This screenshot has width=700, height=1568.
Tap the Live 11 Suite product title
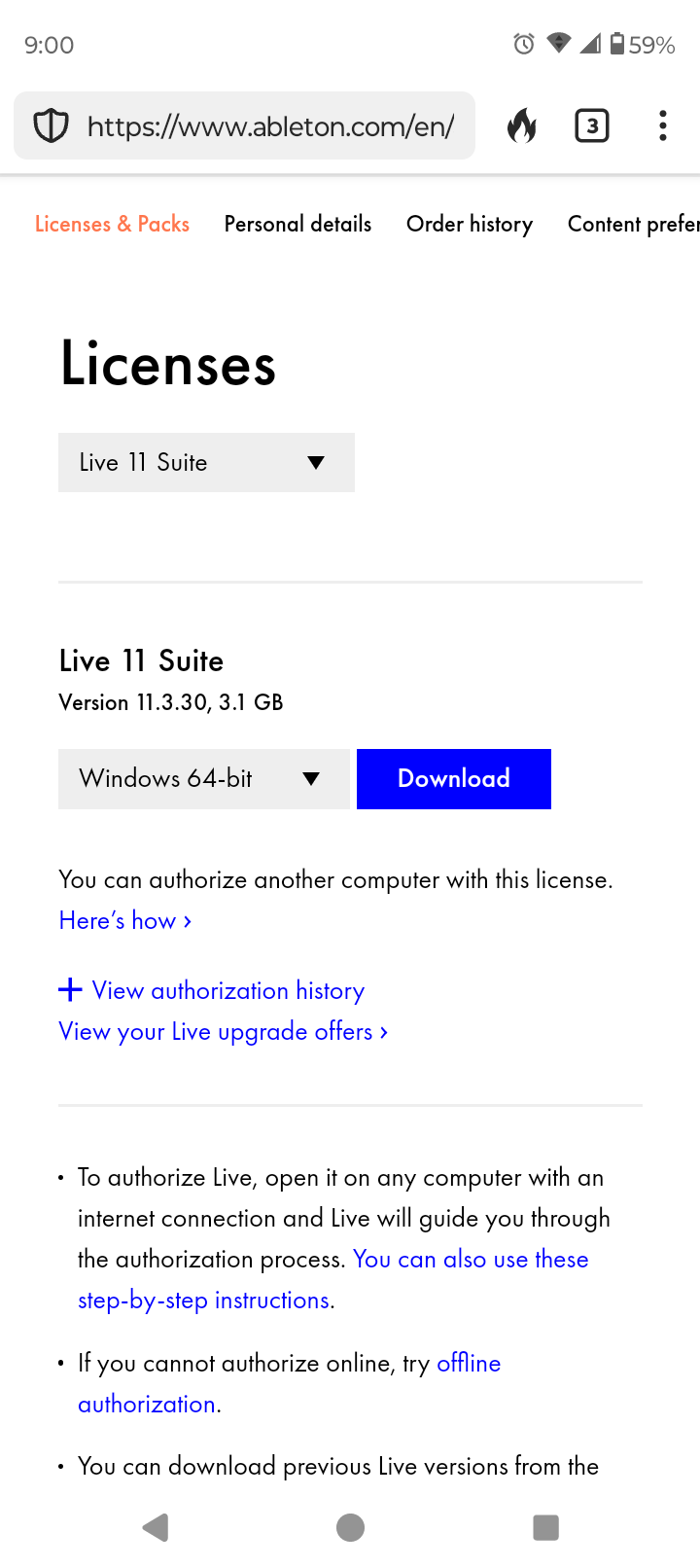coord(141,660)
